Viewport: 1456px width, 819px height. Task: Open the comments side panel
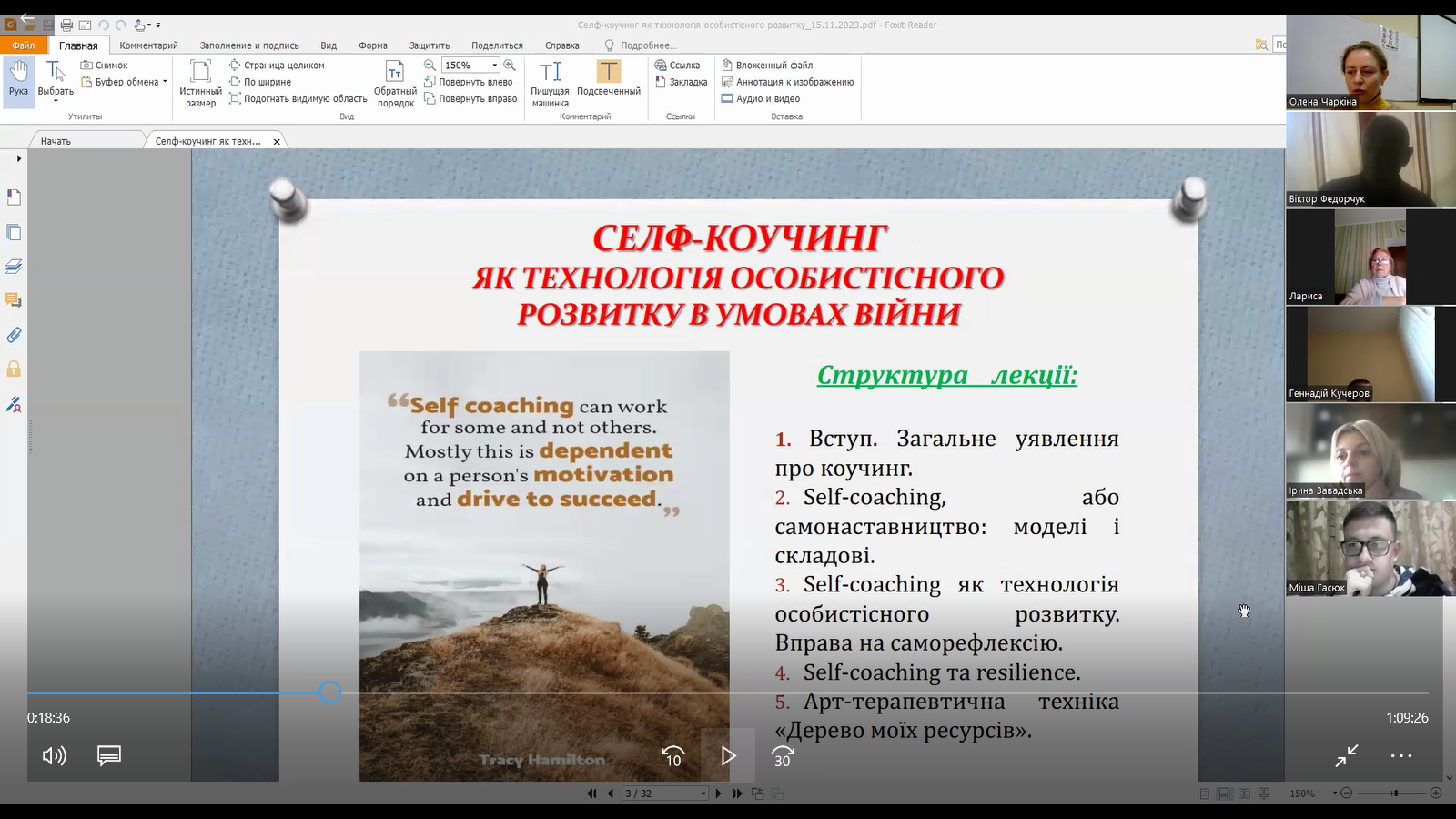pyautogui.click(x=14, y=300)
